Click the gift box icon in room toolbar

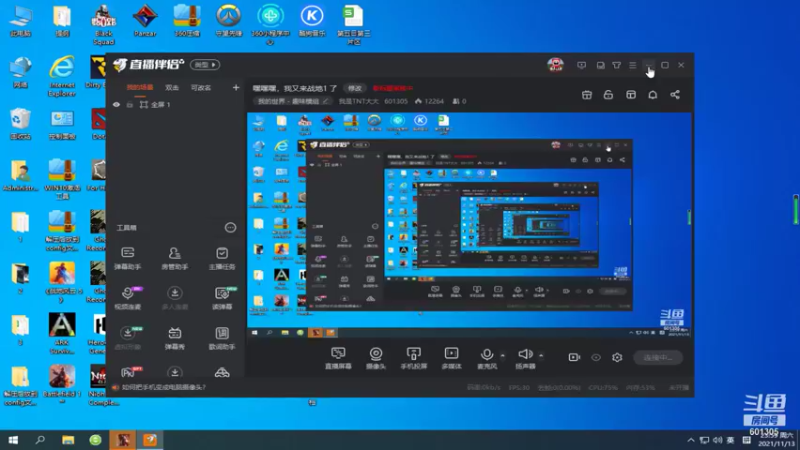pos(587,95)
